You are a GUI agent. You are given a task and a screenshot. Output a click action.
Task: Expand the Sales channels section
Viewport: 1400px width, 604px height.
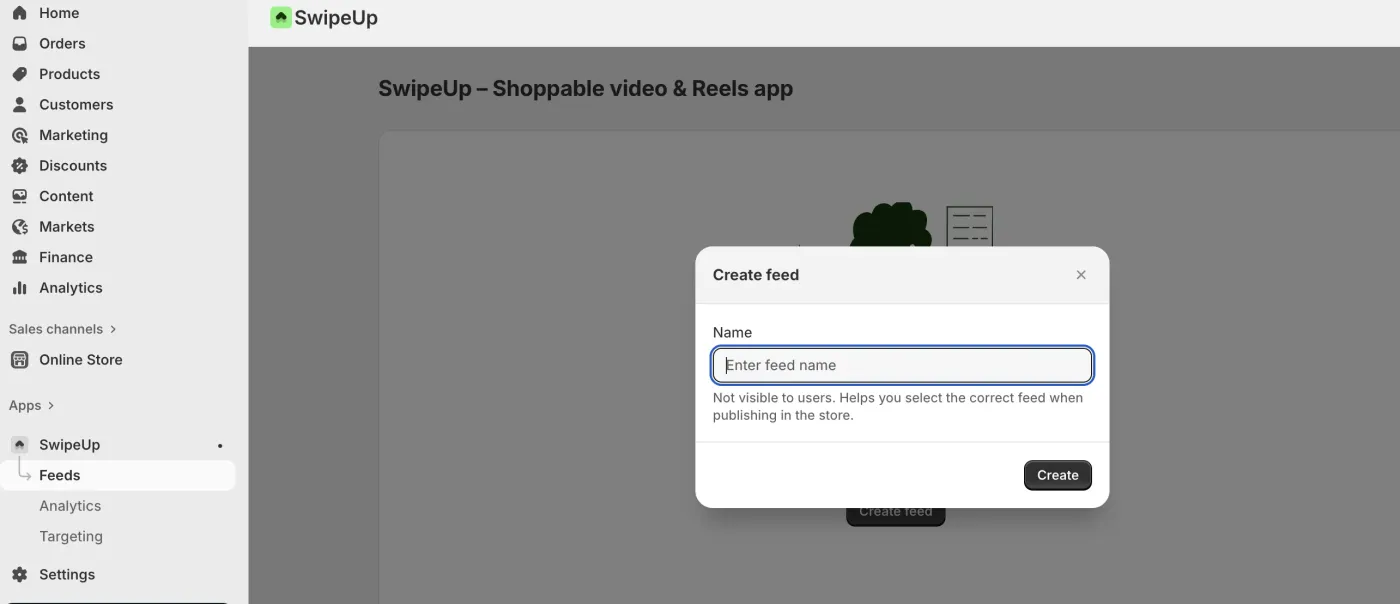click(x=62, y=329)
